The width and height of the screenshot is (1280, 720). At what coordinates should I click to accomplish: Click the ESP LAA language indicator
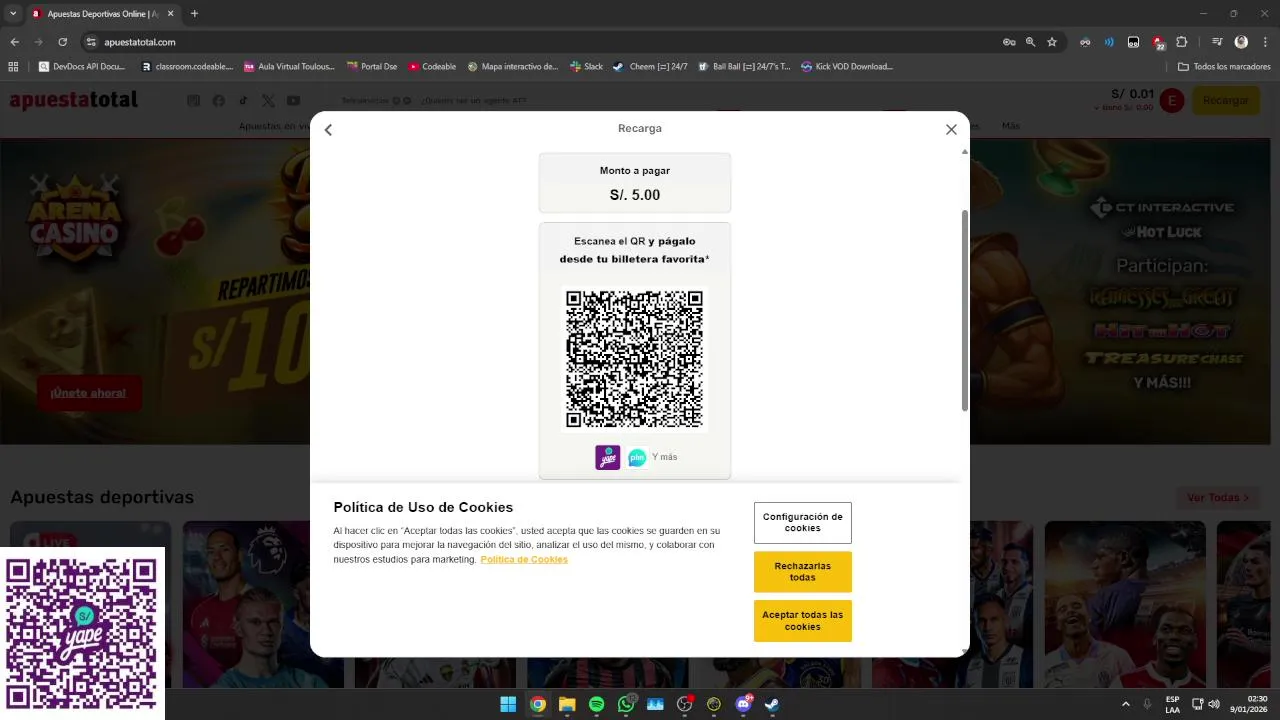1172,704
